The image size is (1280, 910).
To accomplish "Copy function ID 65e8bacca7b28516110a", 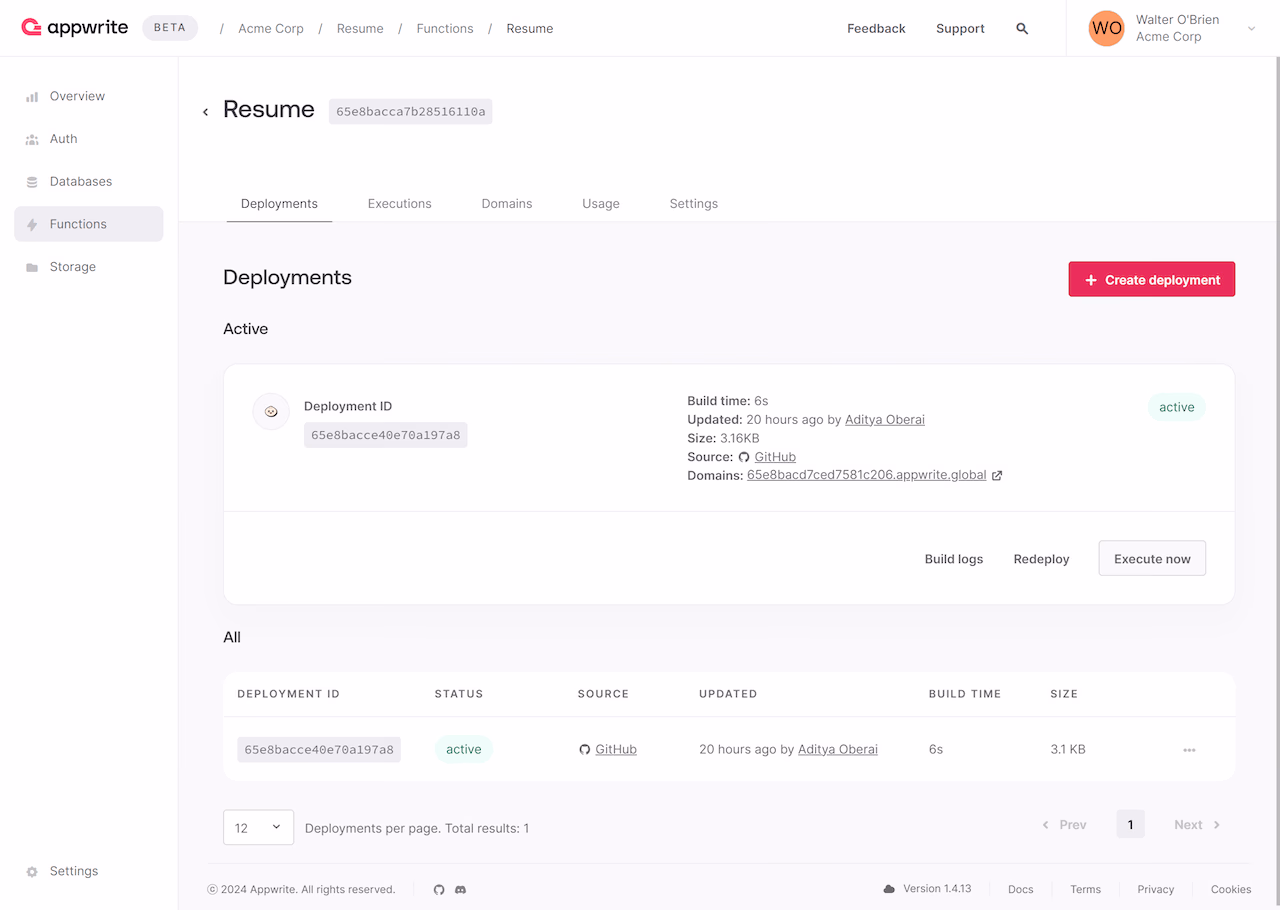I will point(411,112).
